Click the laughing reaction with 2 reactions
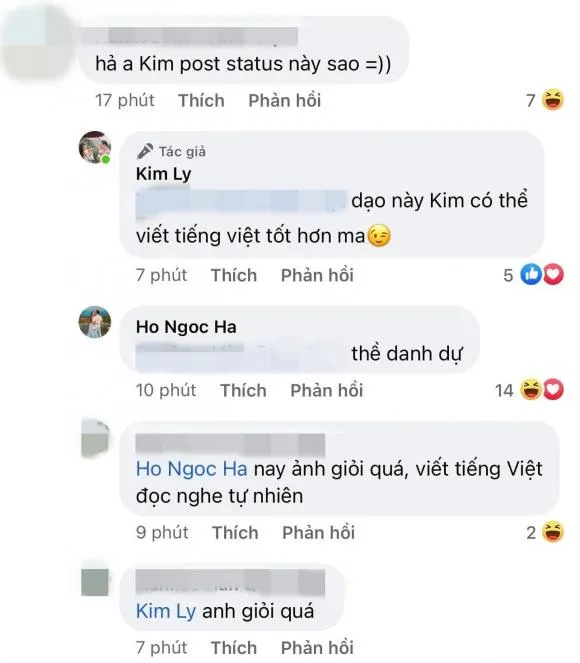 [553, 532]
